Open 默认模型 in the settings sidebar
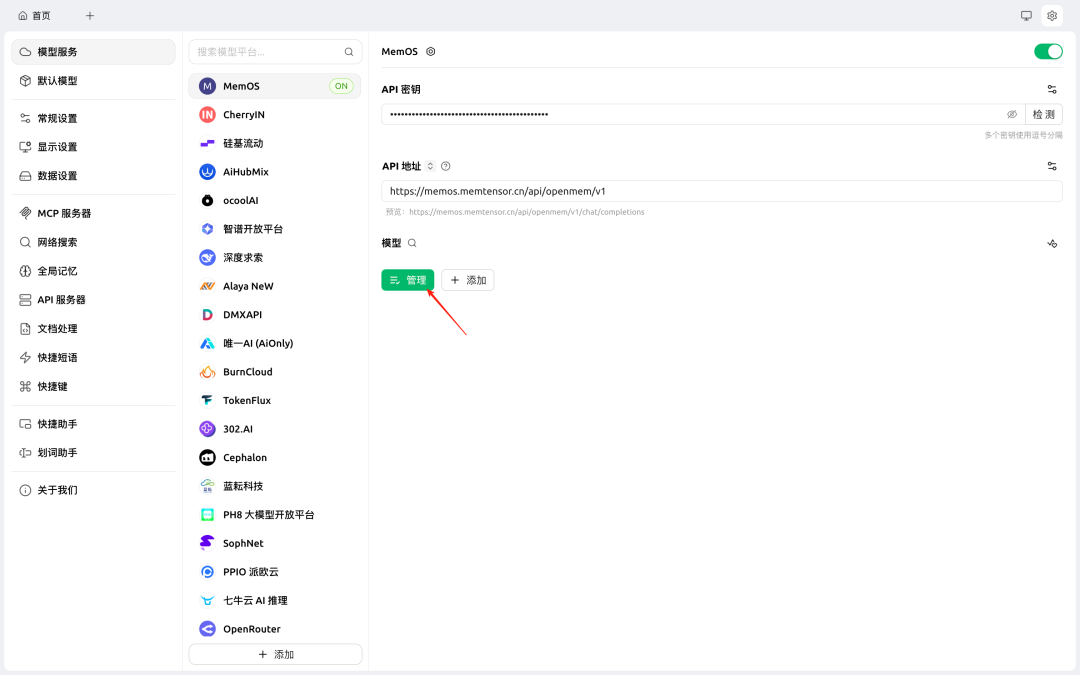This screenshot has height=675, width=1080. pyautogui.click(x=94, y=81)
